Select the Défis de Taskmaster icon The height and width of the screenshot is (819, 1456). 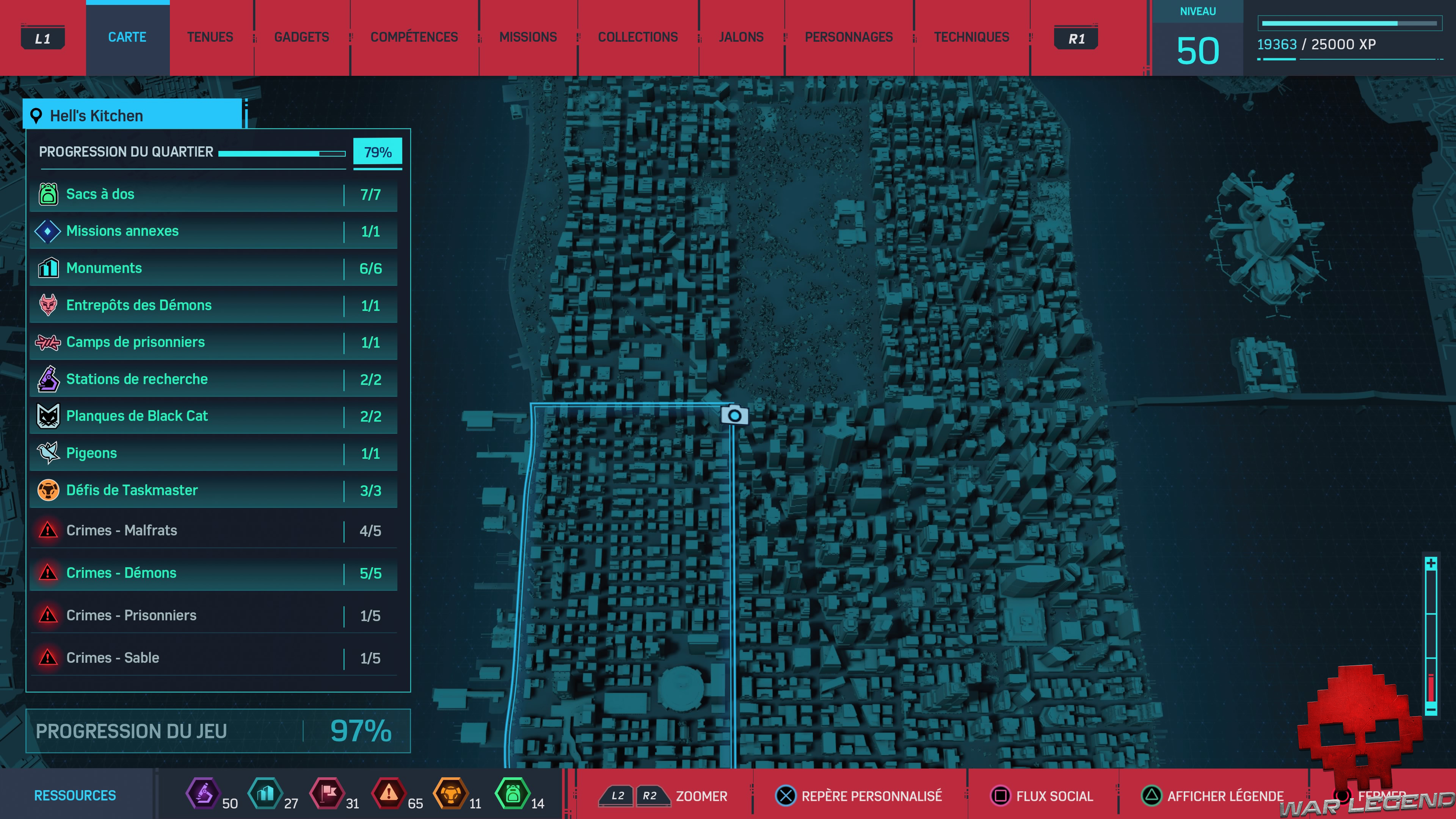coord(48,490)
